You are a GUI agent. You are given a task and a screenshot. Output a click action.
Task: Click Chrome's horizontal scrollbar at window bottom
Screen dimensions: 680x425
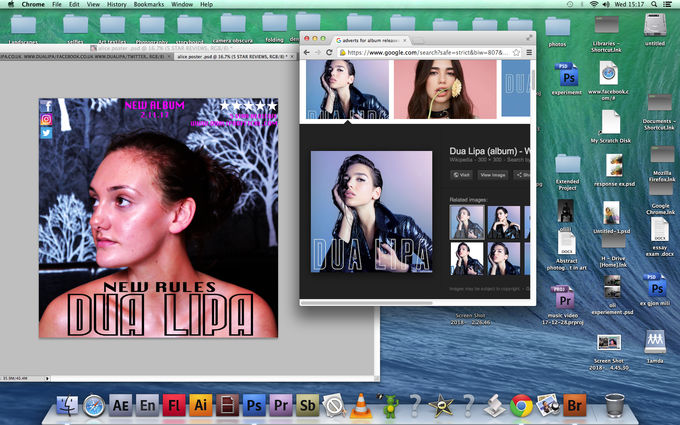[367, 303]
